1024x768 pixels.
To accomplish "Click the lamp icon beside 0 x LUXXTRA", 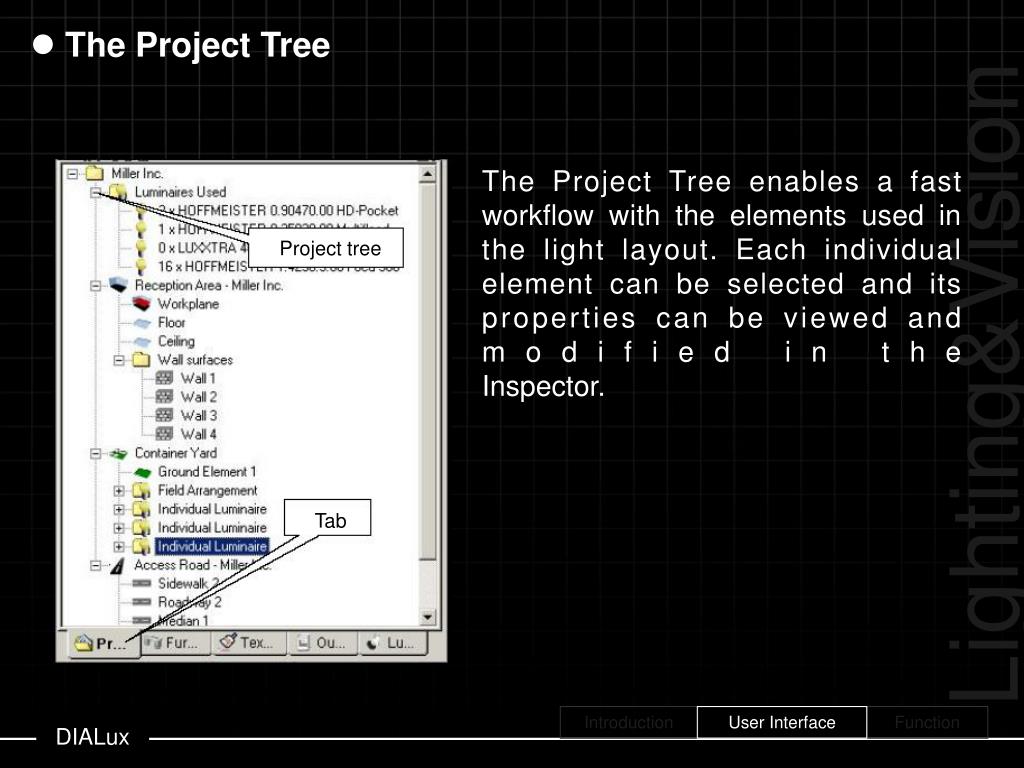I will 140,248.
